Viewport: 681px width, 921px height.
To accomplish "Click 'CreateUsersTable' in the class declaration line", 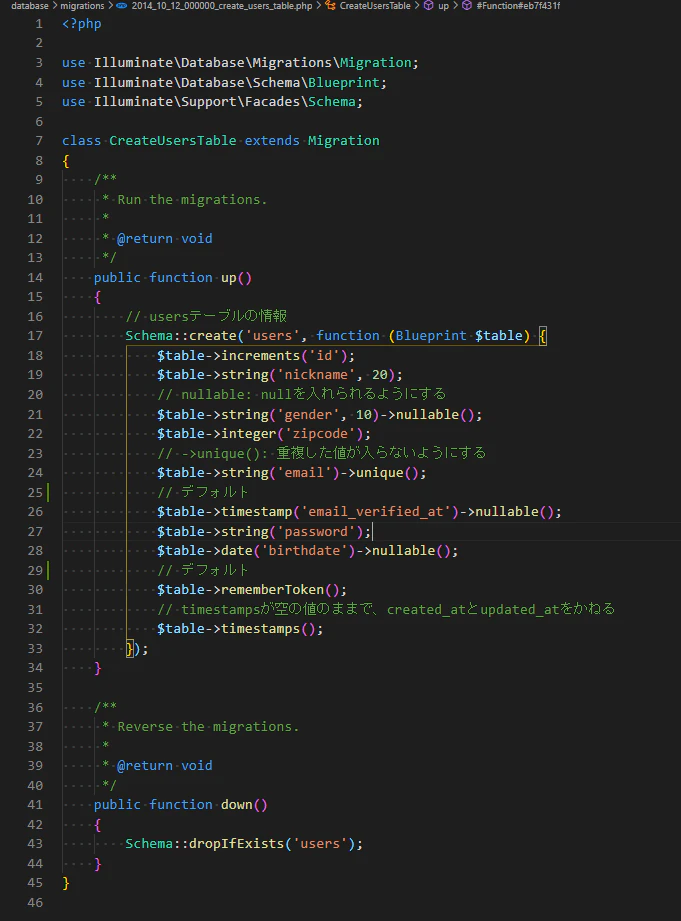I will pyautogui.click(x=173, y=140).
